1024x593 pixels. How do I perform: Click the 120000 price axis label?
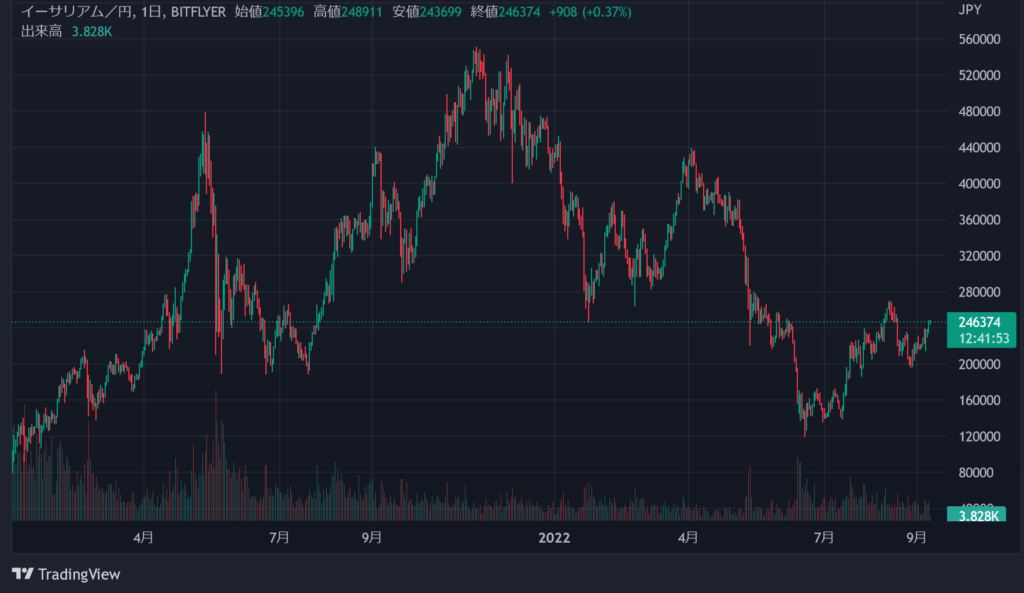point(979,436)
